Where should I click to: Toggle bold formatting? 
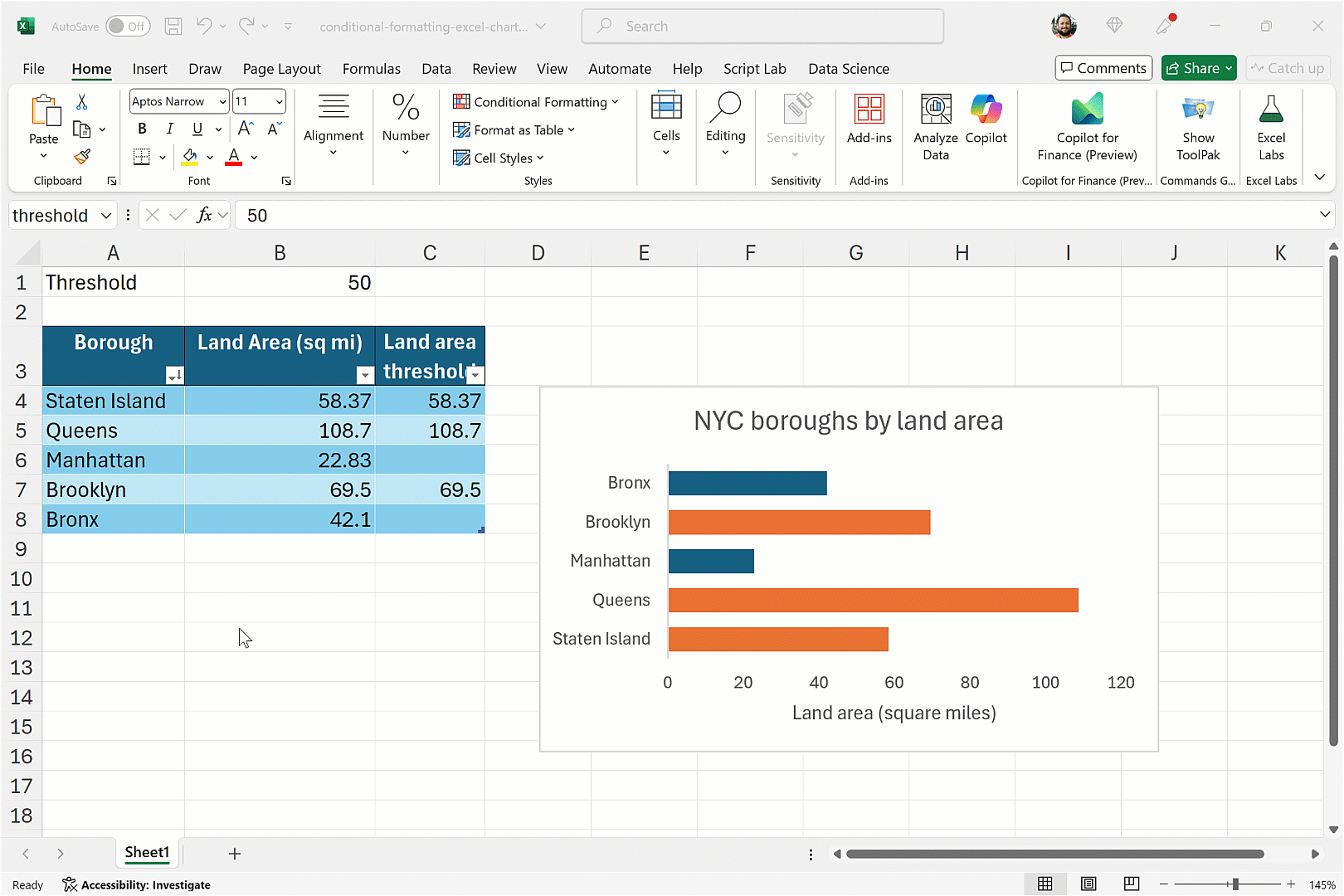[x=142, y=129]
